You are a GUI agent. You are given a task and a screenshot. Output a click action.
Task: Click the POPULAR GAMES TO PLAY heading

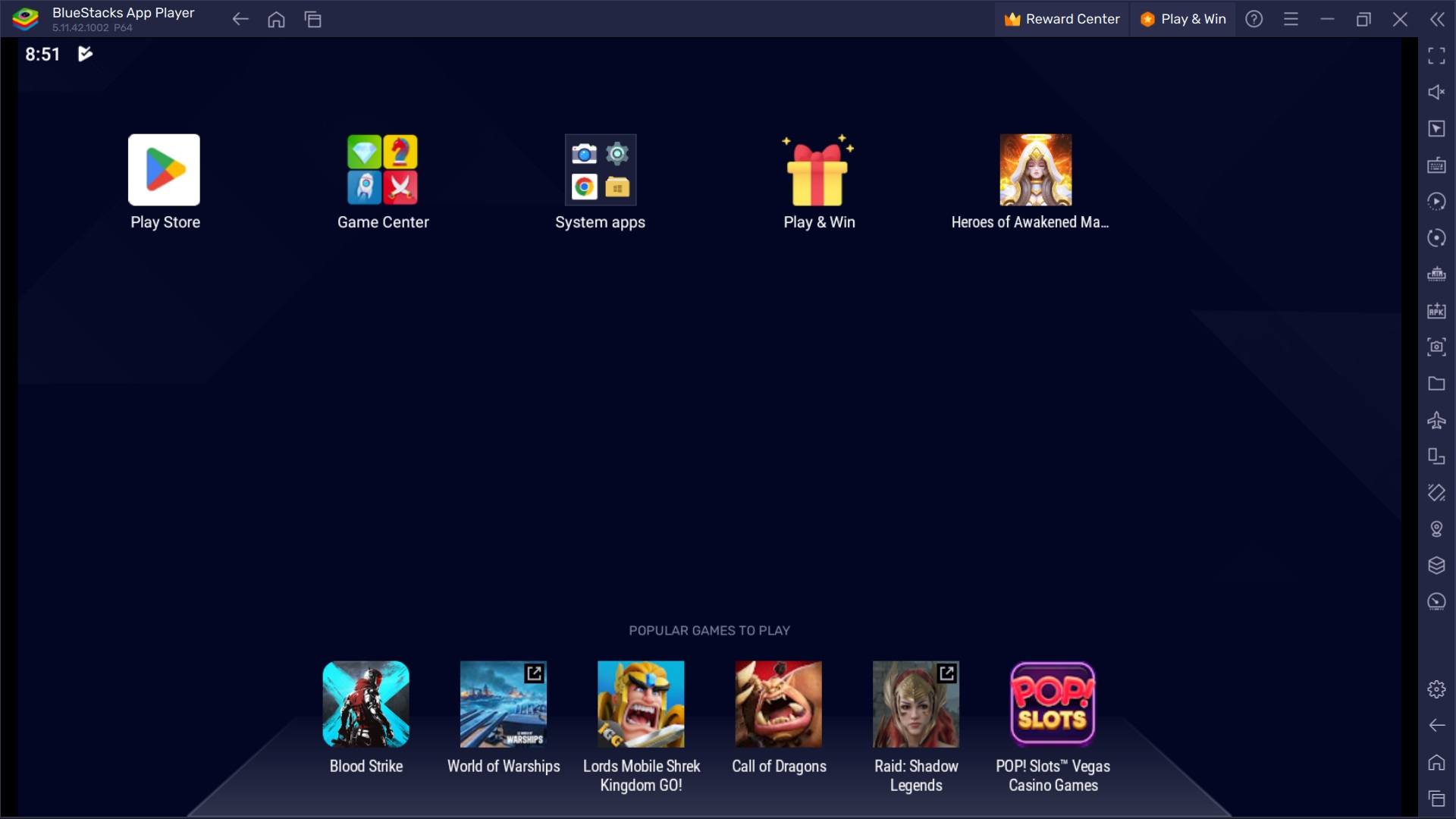(709, 630)
